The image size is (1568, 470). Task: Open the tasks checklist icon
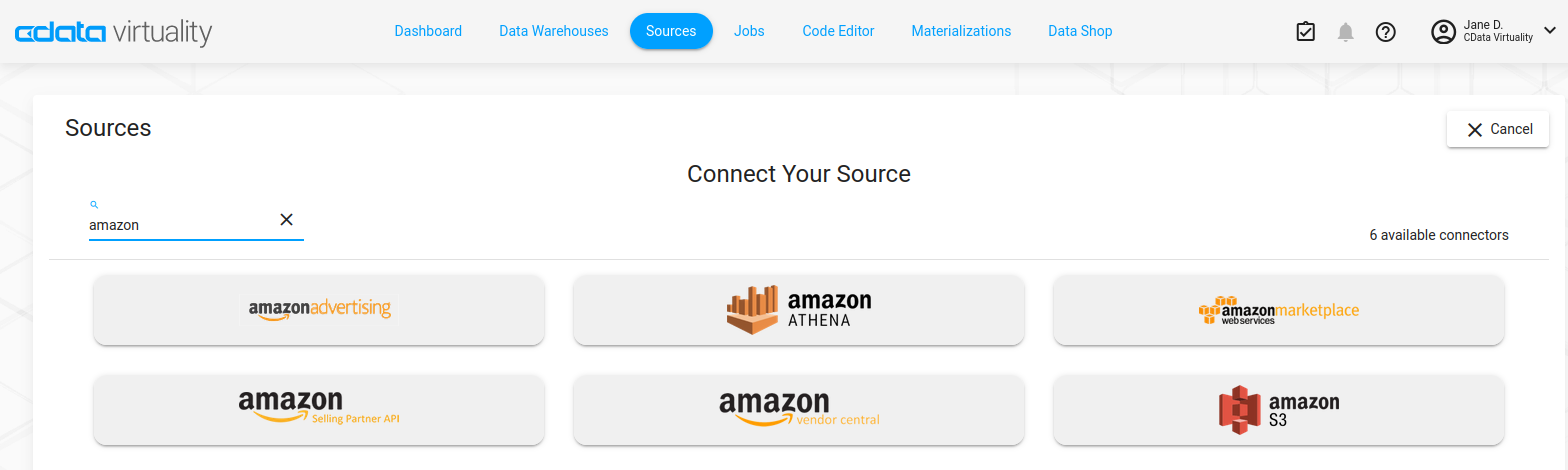coord(1305,32)
